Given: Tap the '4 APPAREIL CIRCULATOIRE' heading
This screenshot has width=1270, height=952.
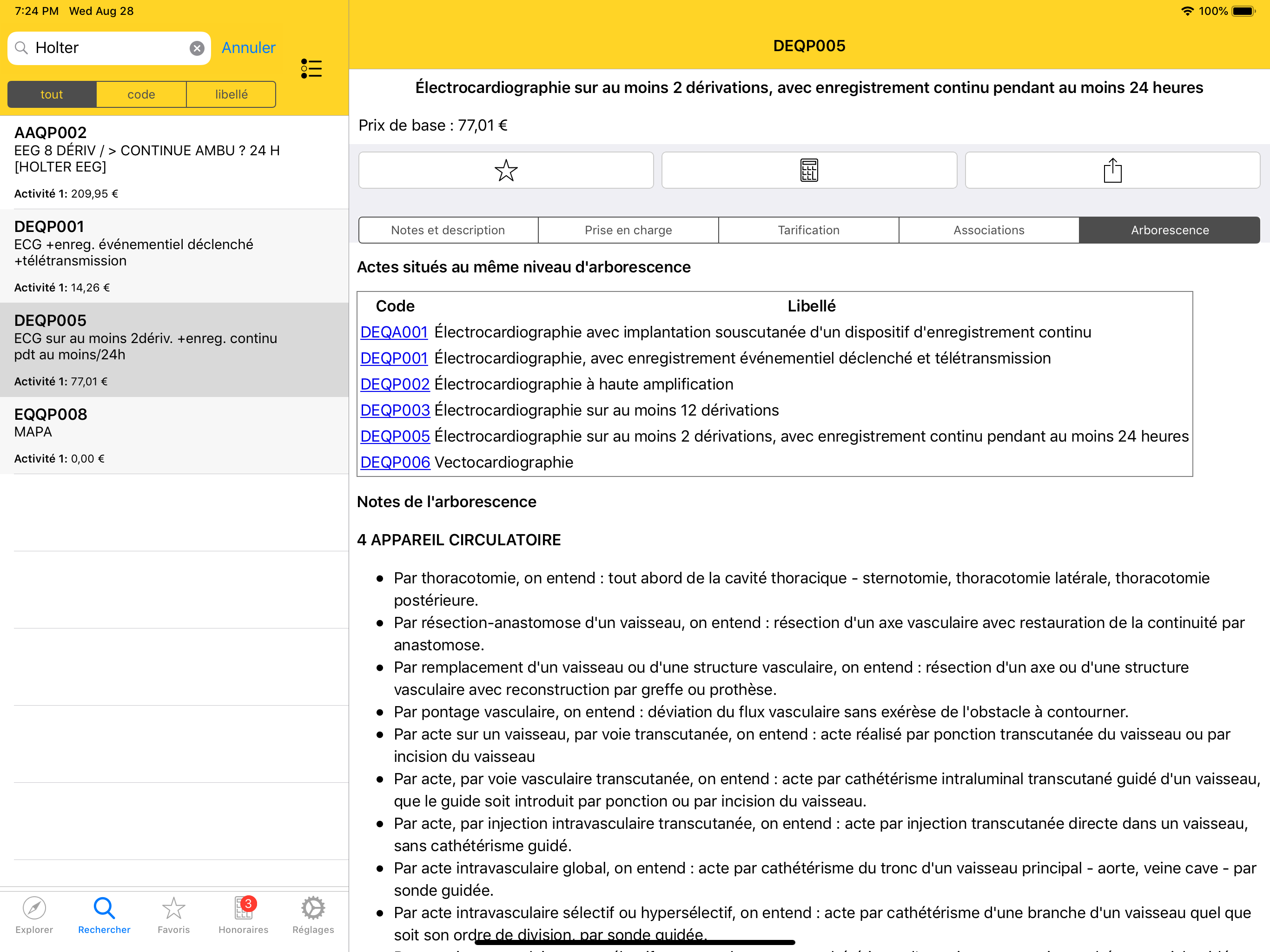Looking at the screenshot, I should pos(459,540).
